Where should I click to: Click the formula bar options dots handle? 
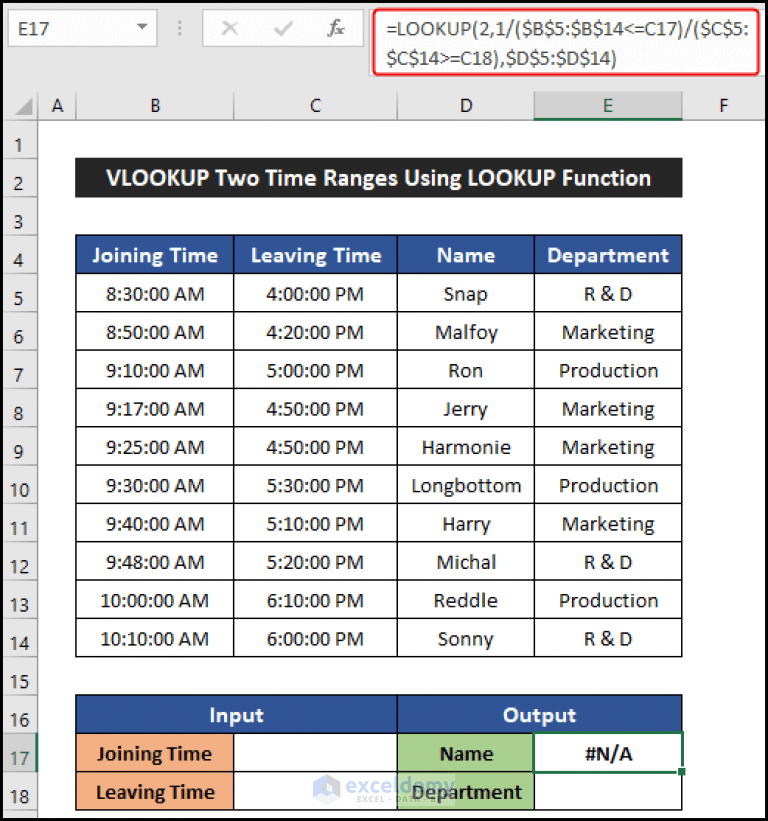pyautogui.click(x=180, y=28)
